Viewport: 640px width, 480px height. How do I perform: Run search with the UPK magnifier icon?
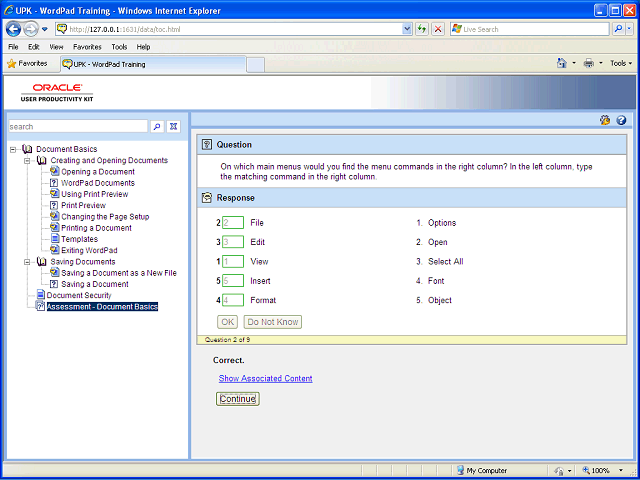[x=157, y=127]
